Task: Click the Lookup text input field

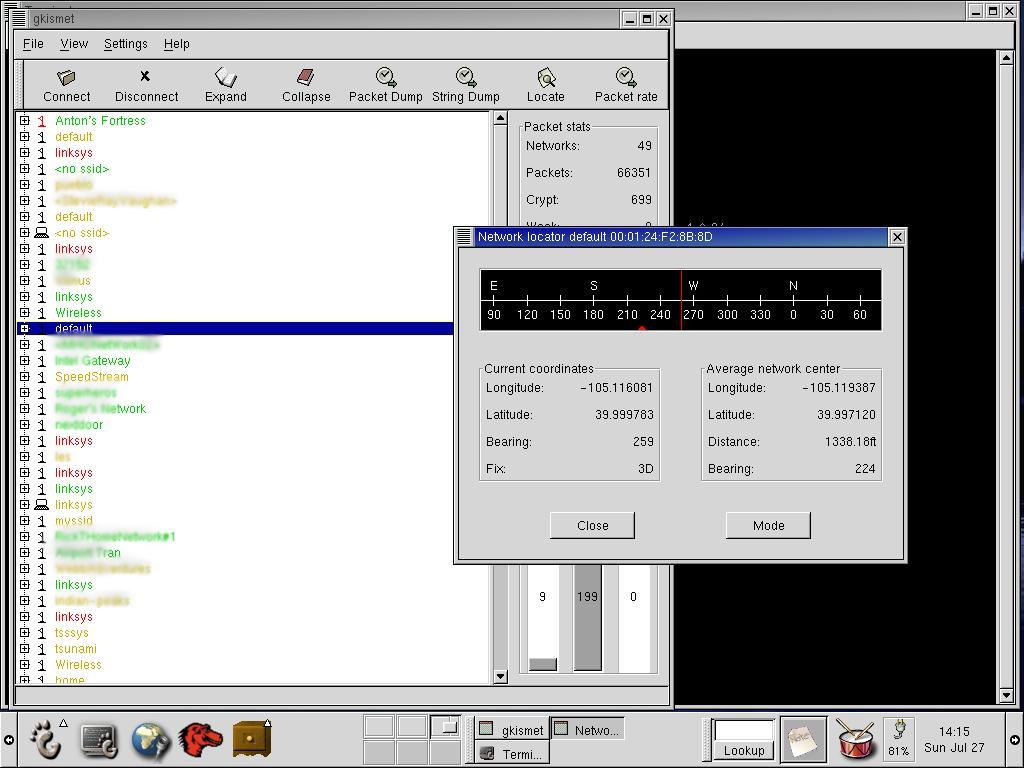Action: click(x=744, y=730)
